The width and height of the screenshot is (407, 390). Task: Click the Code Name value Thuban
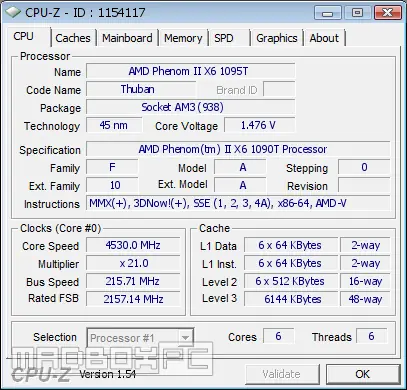click(141, 89)
